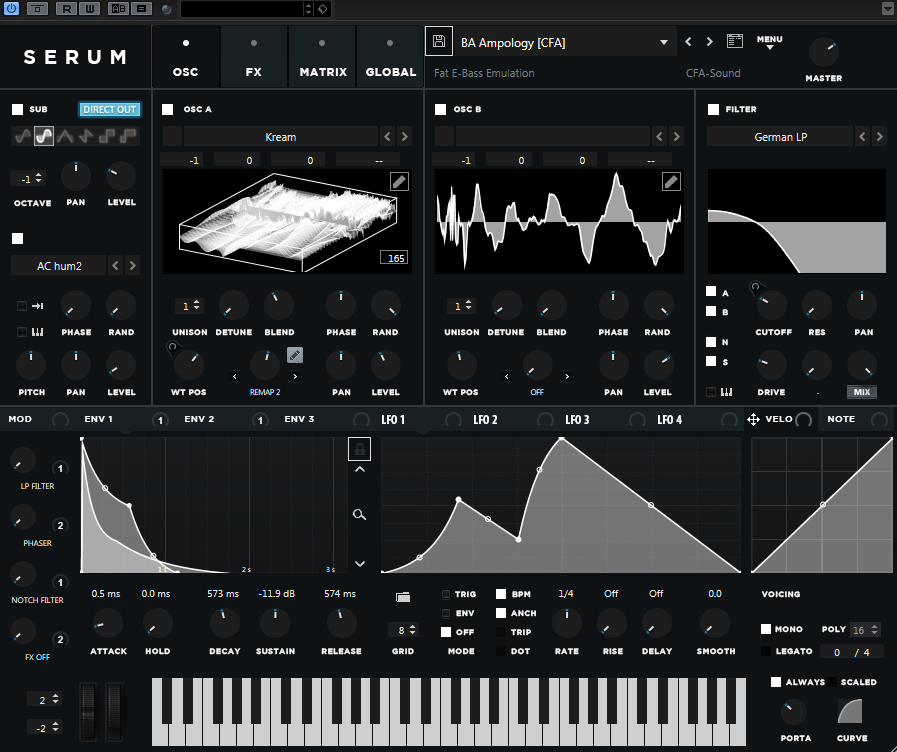Toggle noise oscillator checkbox above AC hum2
The height and width of the screenshot is (752, 897).
(18, 238)
